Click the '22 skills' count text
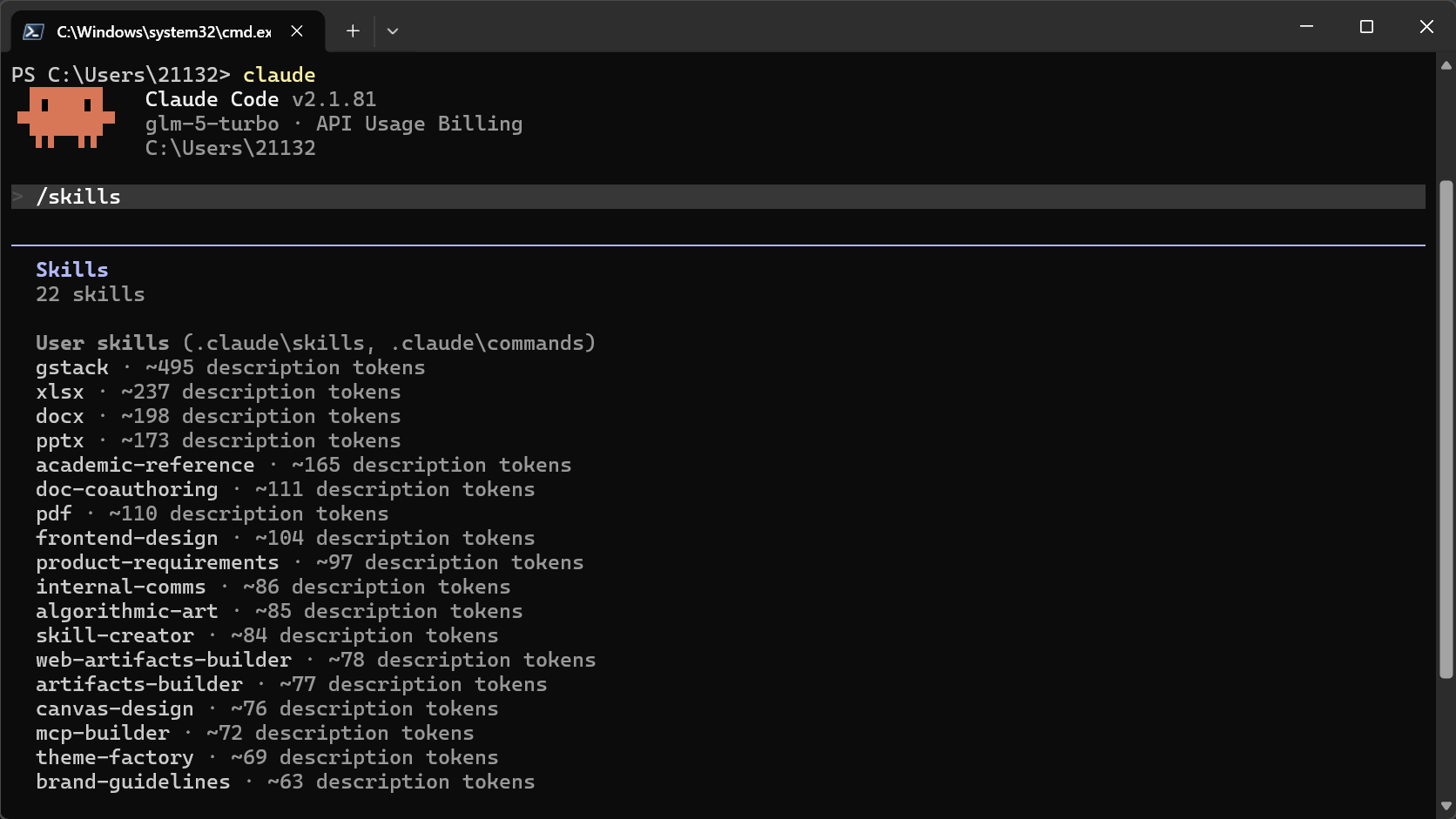Image resolution: width=1456 pixels, height=819 pixels. pos(91,294)
